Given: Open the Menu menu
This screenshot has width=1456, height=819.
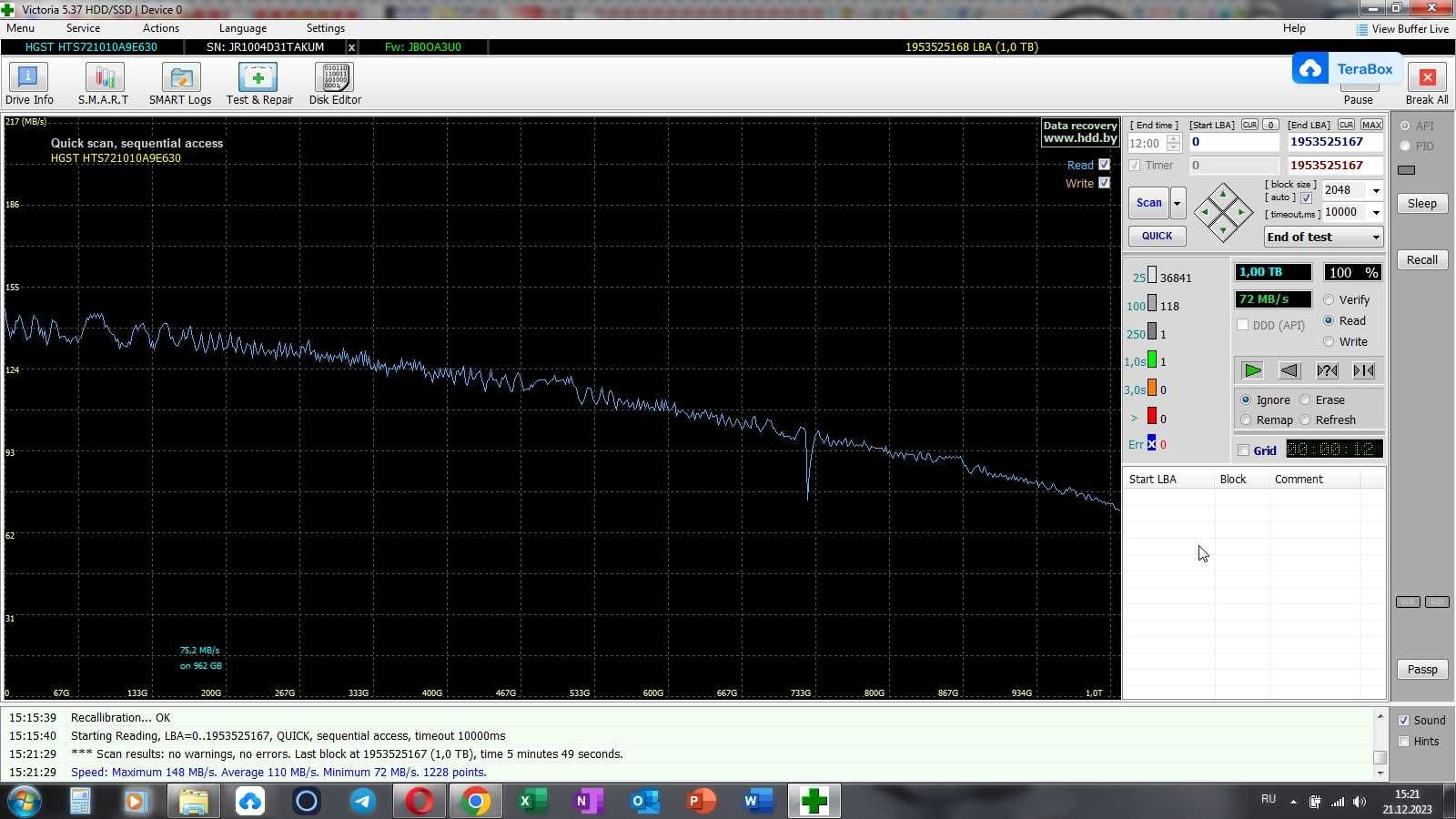Looking at the screenshot, I should click(x=20, y=28).
